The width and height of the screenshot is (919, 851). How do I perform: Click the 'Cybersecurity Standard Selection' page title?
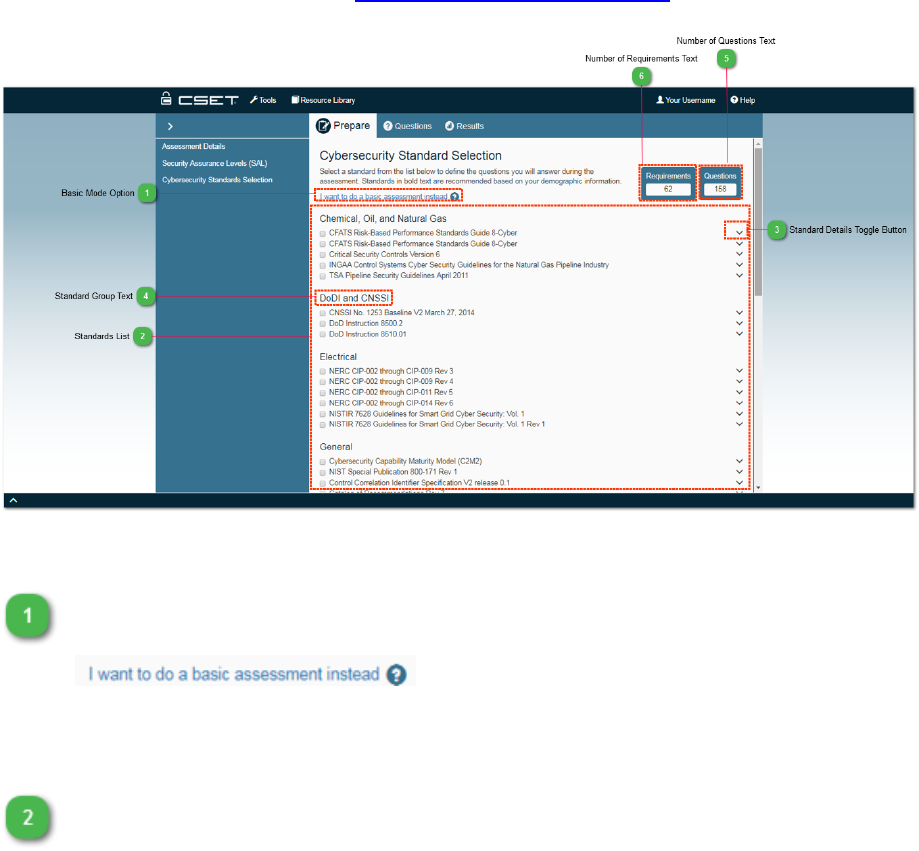tap(410, 156)
